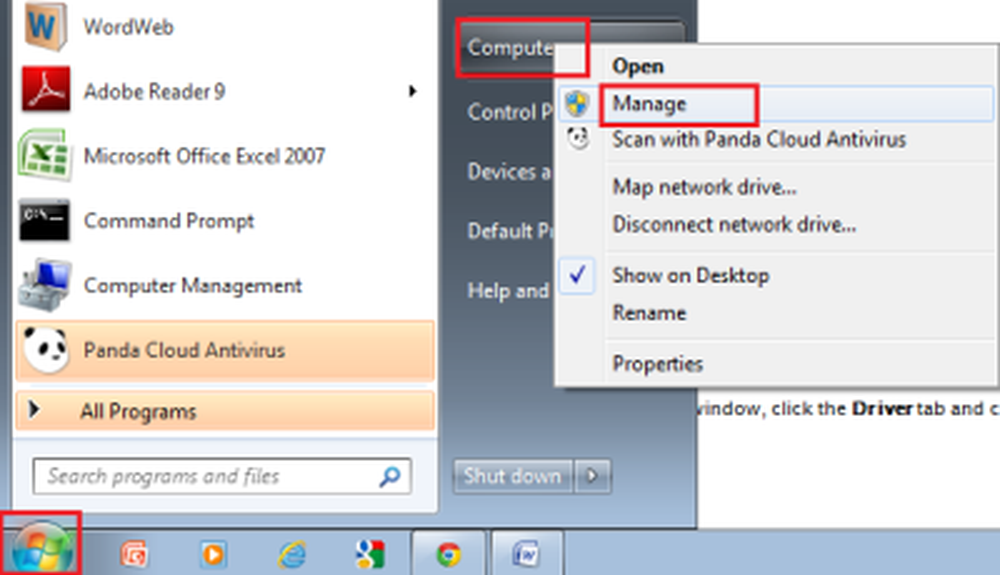Click the UAC shield icon beside Manage
Image resolution: width=1000 pixels, height=575 pixels.
[x=577, y=103]
